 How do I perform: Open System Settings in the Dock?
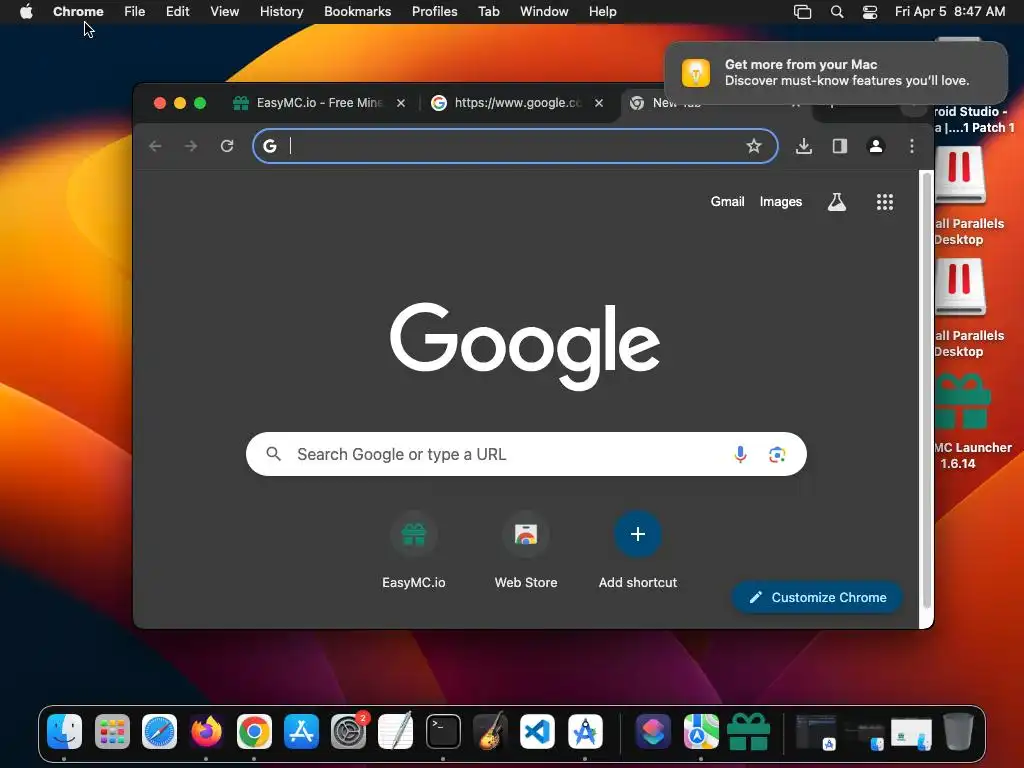349,731
